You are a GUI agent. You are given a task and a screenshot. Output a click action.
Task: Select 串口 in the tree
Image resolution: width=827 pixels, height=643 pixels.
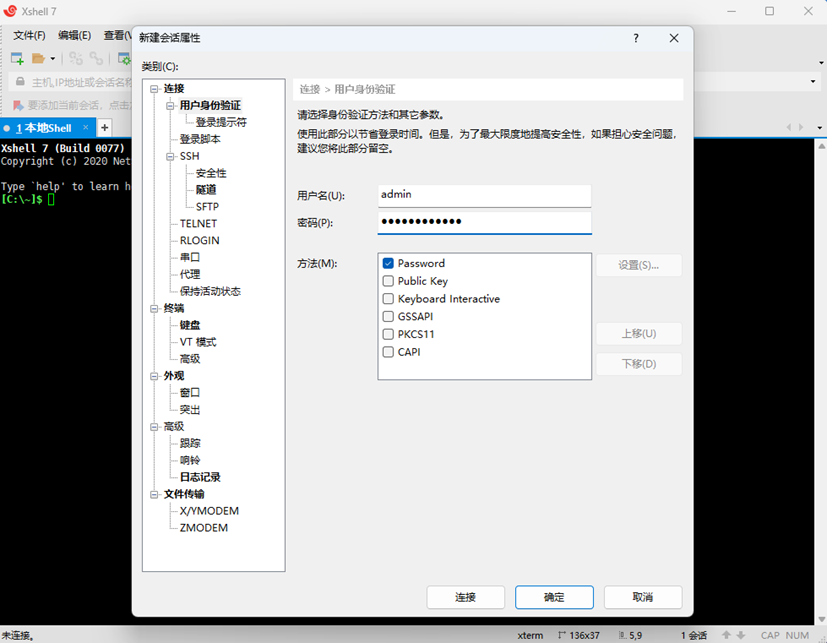190,257
